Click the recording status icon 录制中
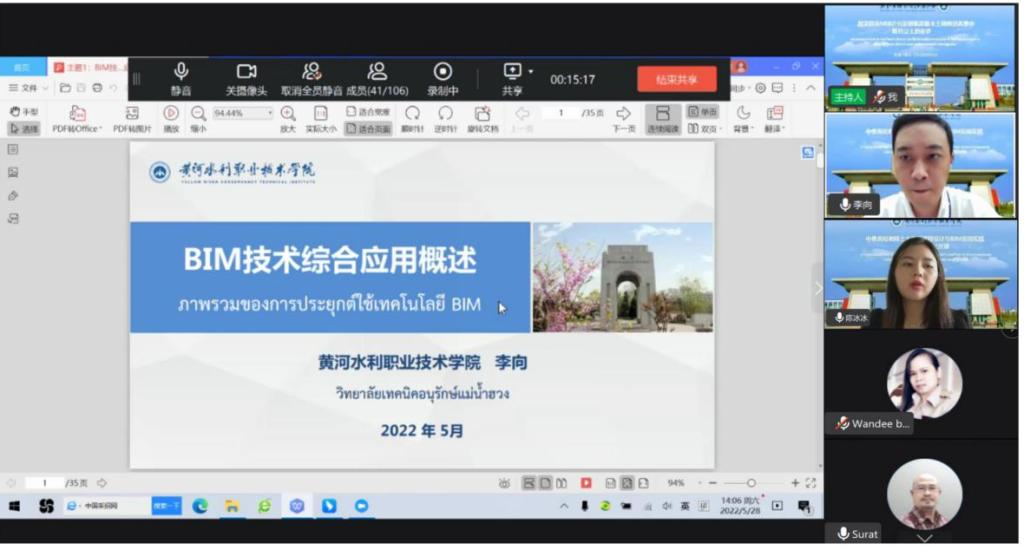Screen dimensions: 1024x550 [442, 78]
